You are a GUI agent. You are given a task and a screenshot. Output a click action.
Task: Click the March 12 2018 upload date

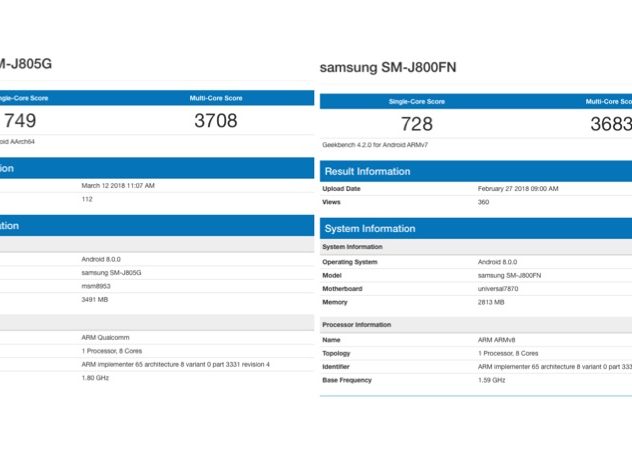point(118,185)
